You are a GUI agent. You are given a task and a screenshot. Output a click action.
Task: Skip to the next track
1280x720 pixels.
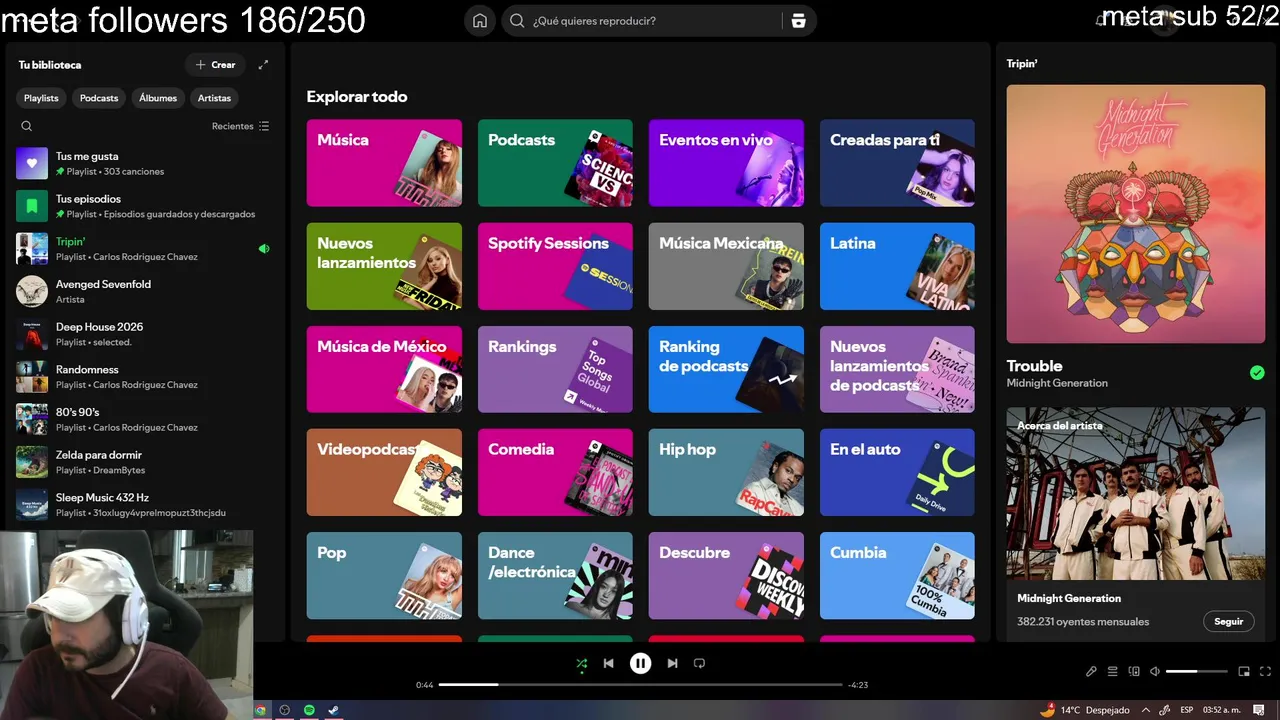672,663
